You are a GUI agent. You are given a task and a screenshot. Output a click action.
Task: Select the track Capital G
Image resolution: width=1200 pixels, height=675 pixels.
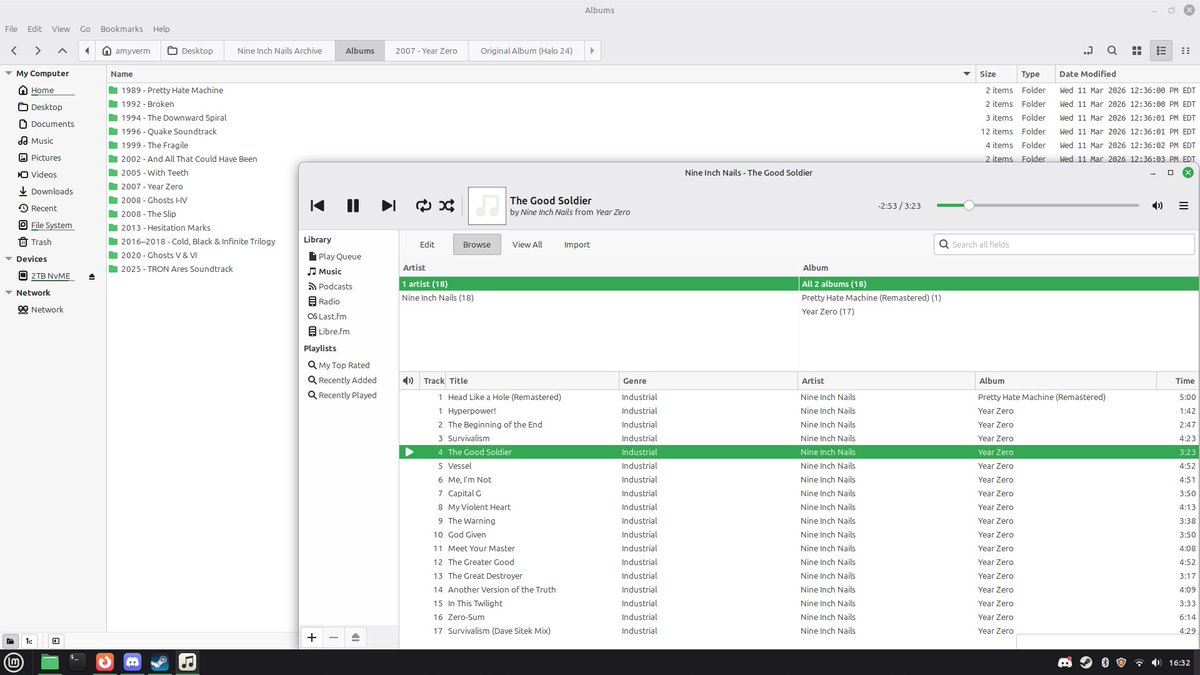(x=798, y=493)
